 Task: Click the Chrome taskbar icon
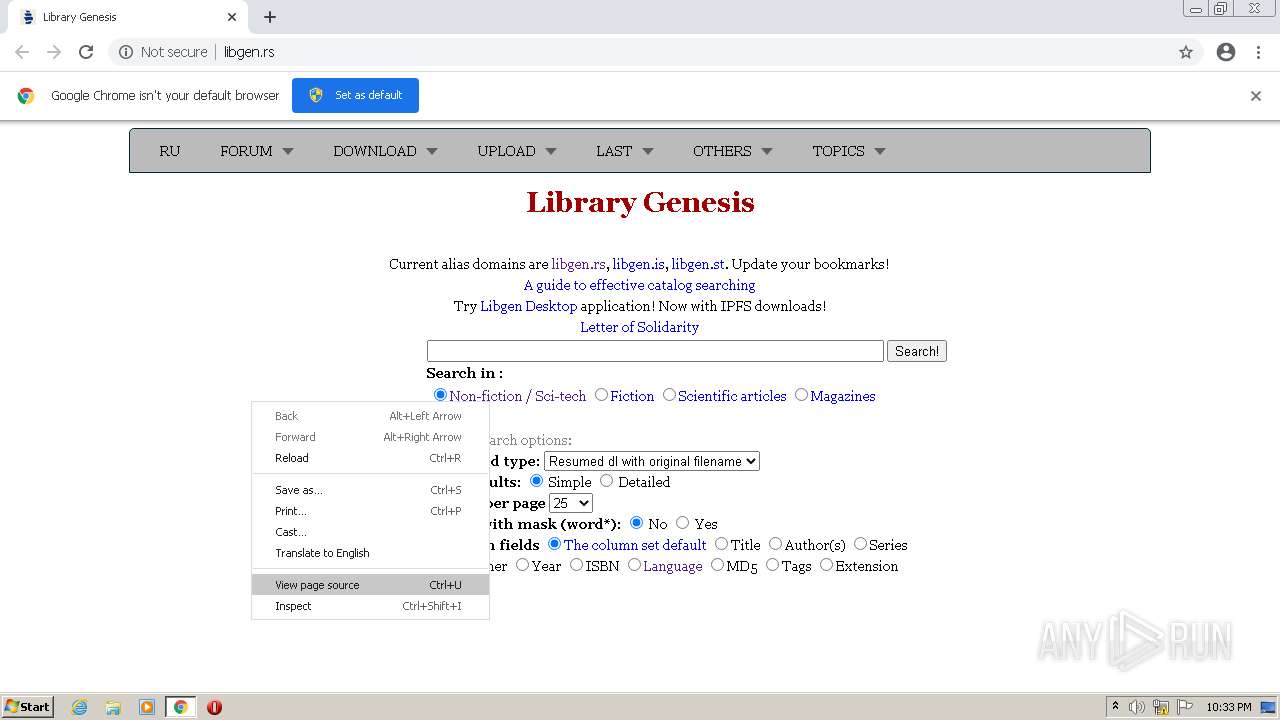(180, 707)
